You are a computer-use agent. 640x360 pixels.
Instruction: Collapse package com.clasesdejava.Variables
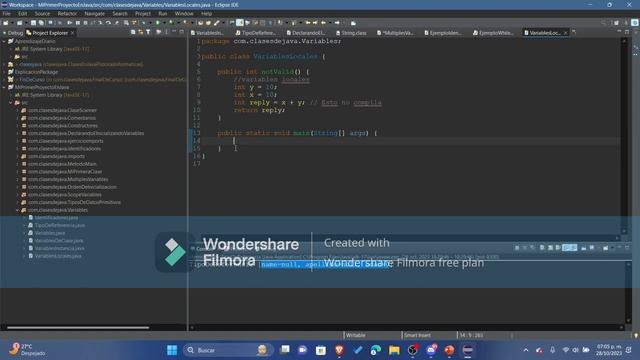(18, 210)
